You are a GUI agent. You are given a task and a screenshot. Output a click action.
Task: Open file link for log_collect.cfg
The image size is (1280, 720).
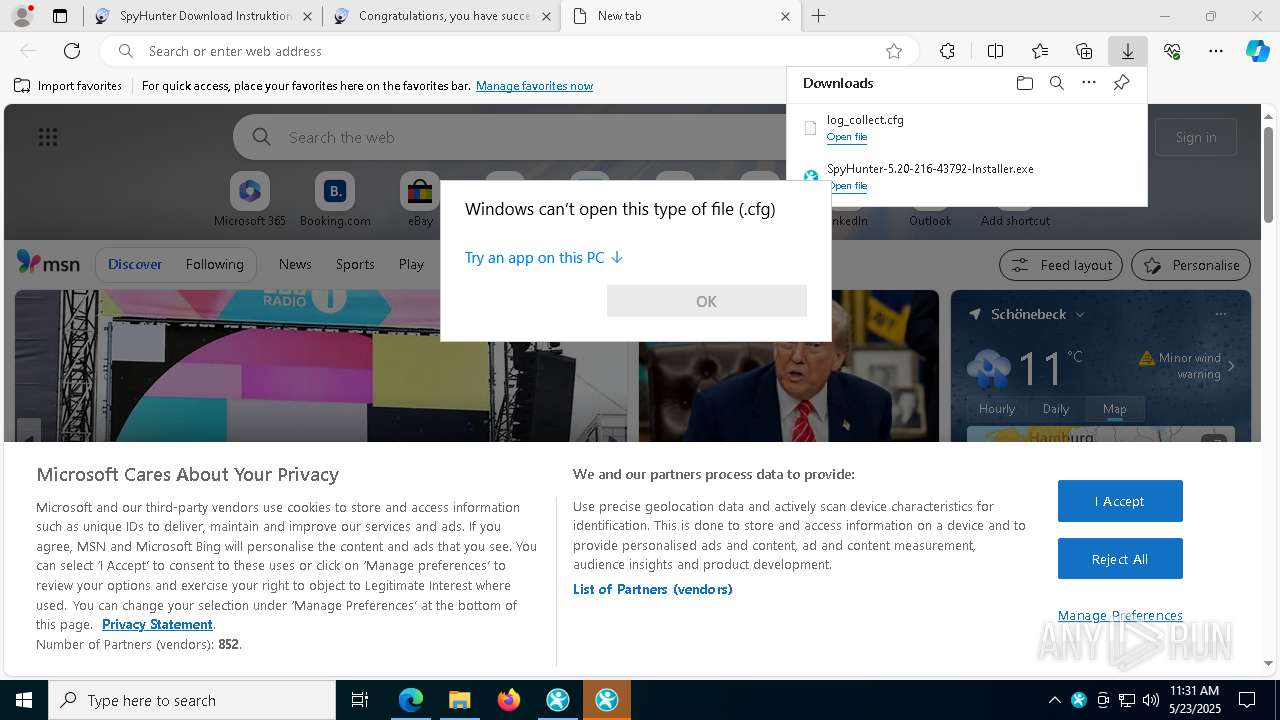click(847, 137)
